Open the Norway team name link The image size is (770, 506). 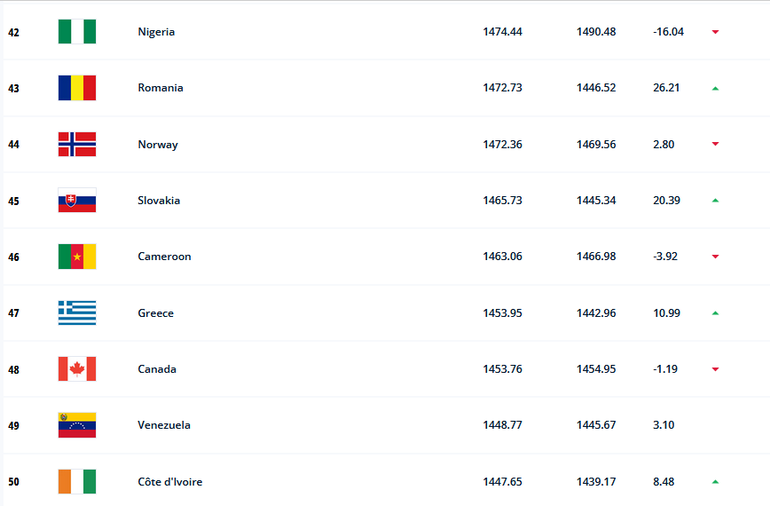[x=158, y=144]
